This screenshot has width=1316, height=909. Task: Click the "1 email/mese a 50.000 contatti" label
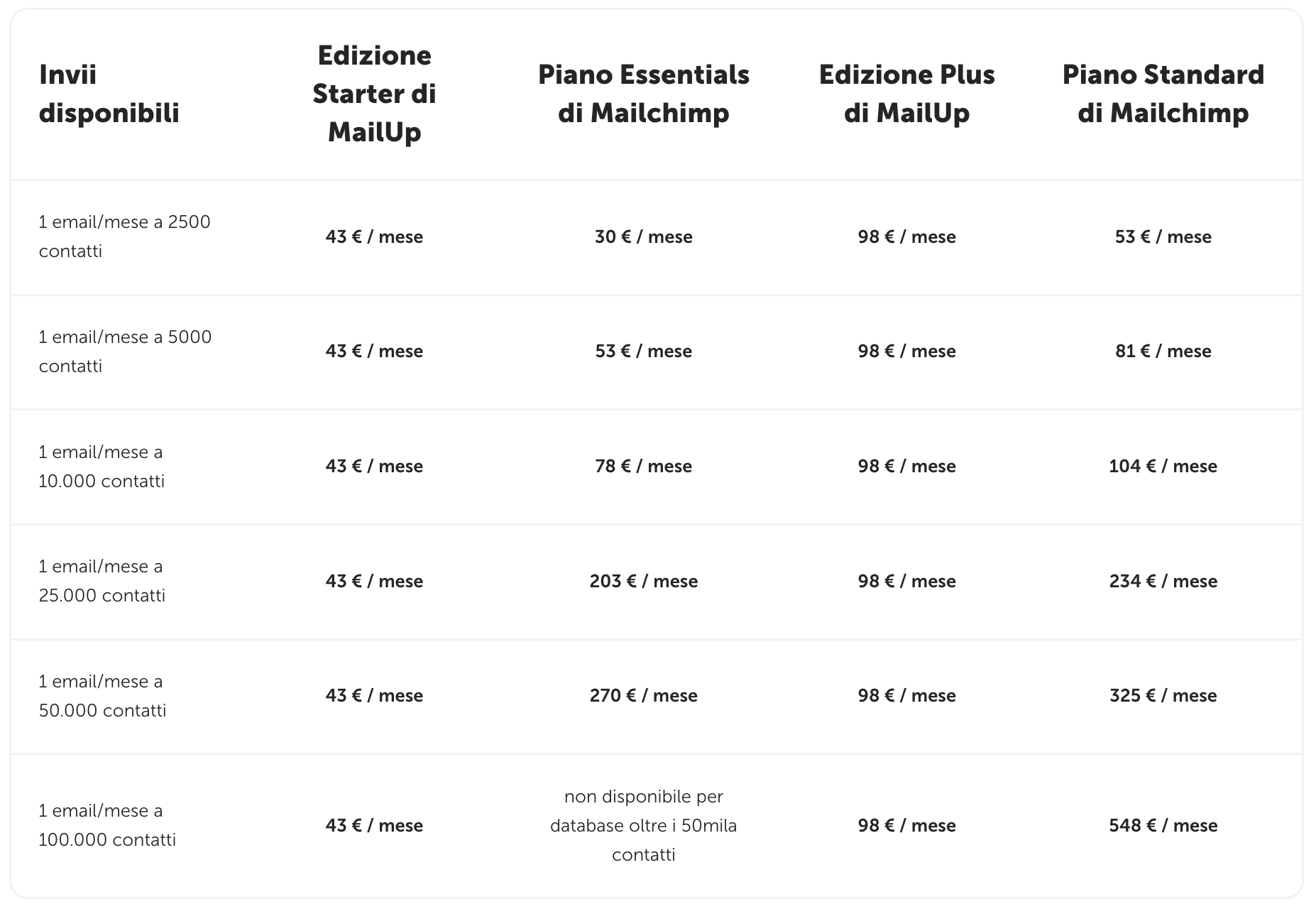coord(102,696)
